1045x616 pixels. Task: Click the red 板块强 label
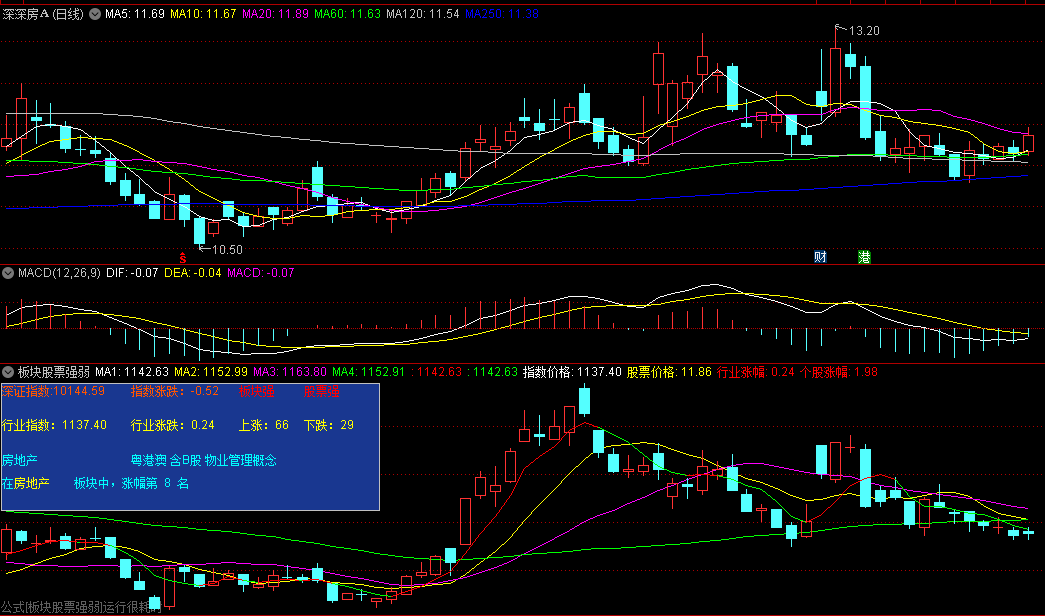[257, 391]
